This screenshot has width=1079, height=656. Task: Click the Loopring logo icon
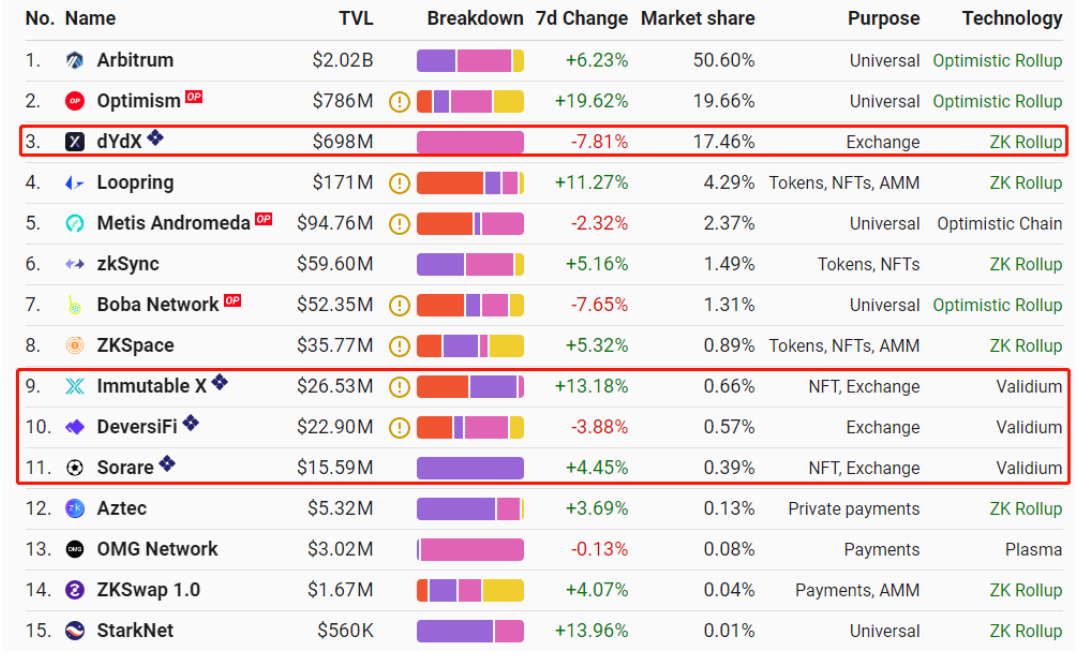(x=74, y=182)
